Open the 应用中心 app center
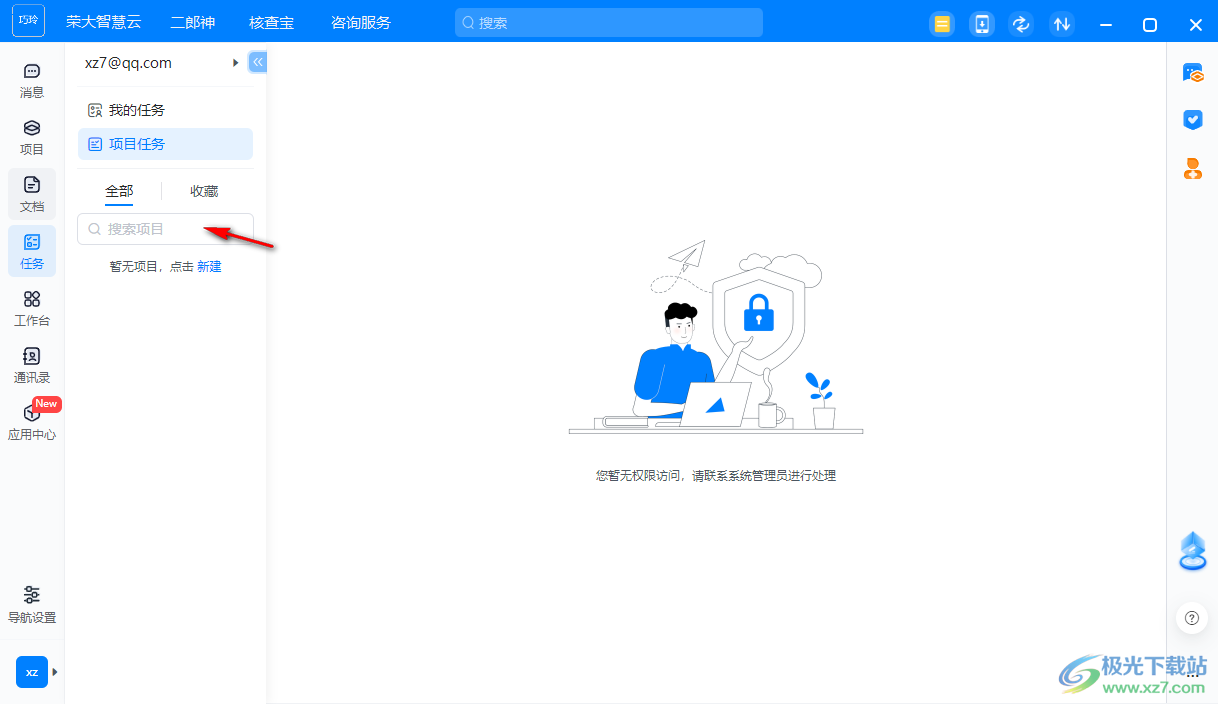 coord(32,423)
